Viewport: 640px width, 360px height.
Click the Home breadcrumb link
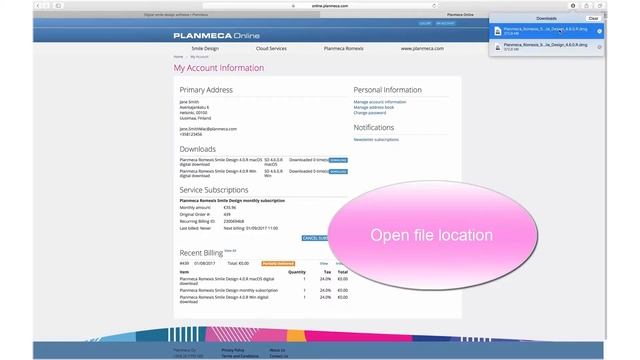point(178,57)
